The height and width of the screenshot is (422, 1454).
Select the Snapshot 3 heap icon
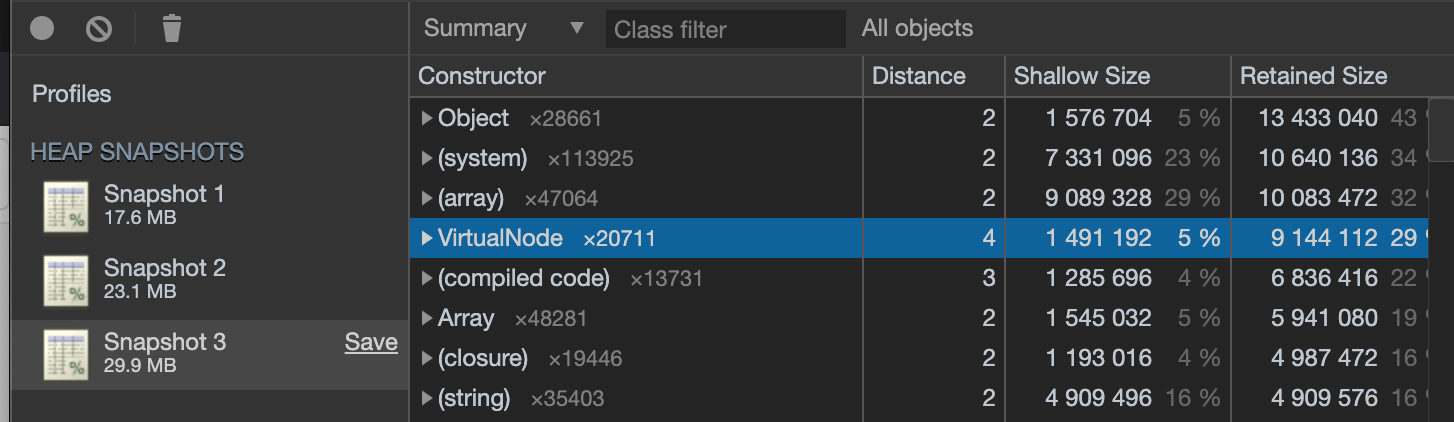pyautogui.click(x=66, y=355)
